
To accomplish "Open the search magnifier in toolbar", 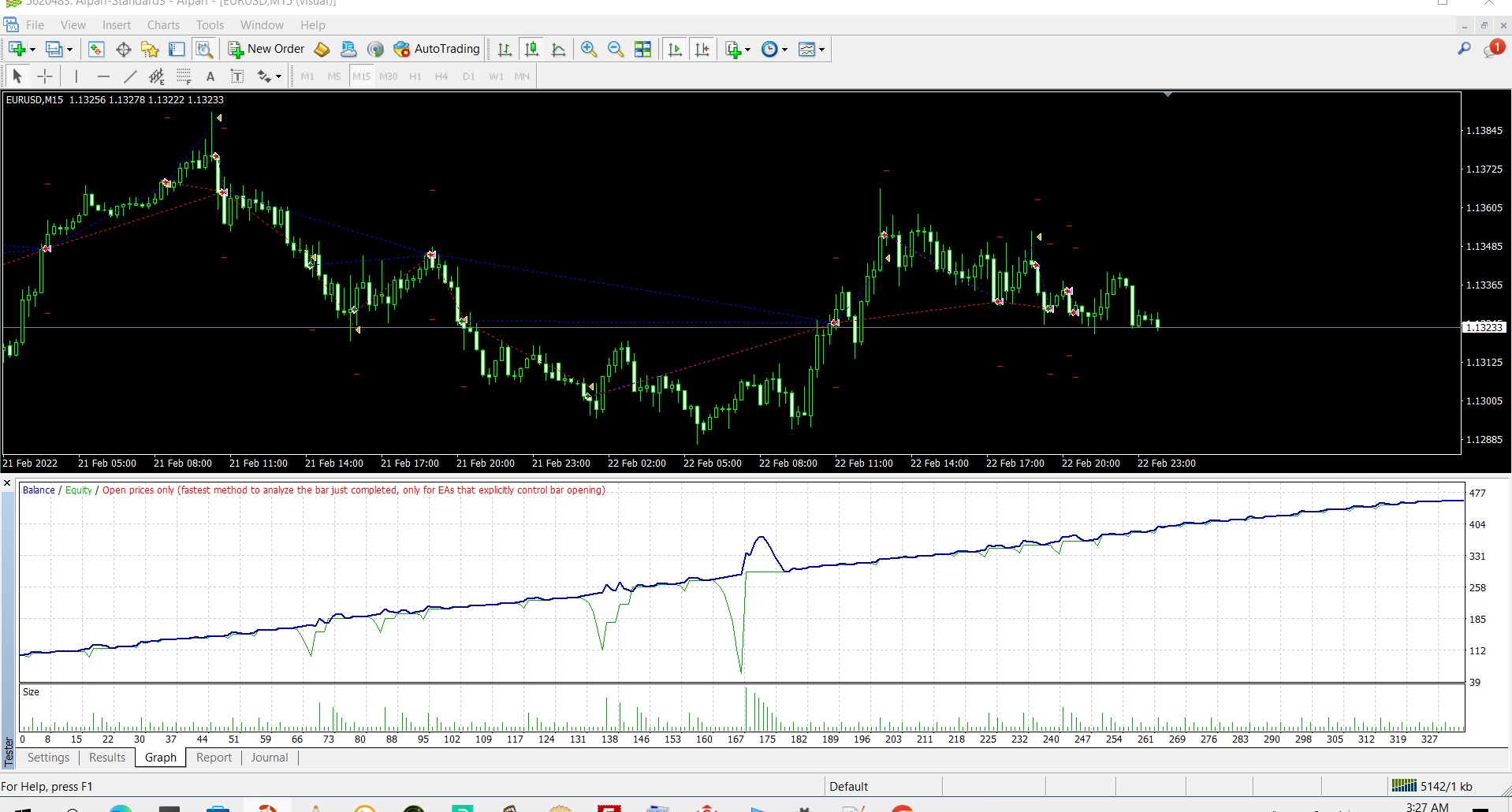I will coord(1464,49).
